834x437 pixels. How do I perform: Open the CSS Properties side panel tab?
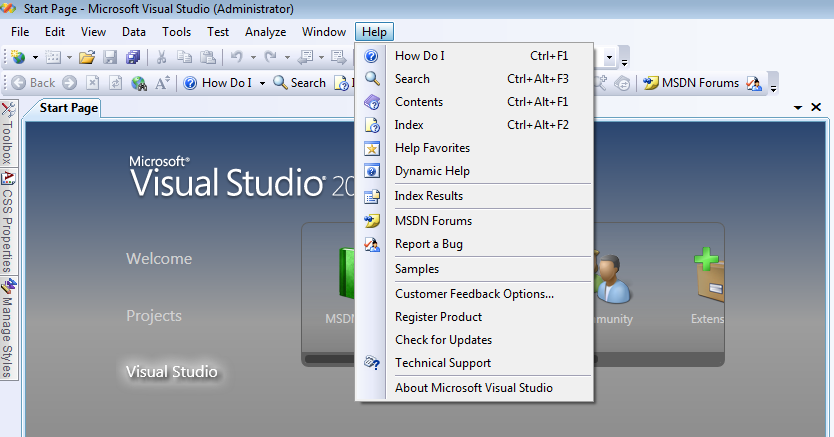[8, 222]
